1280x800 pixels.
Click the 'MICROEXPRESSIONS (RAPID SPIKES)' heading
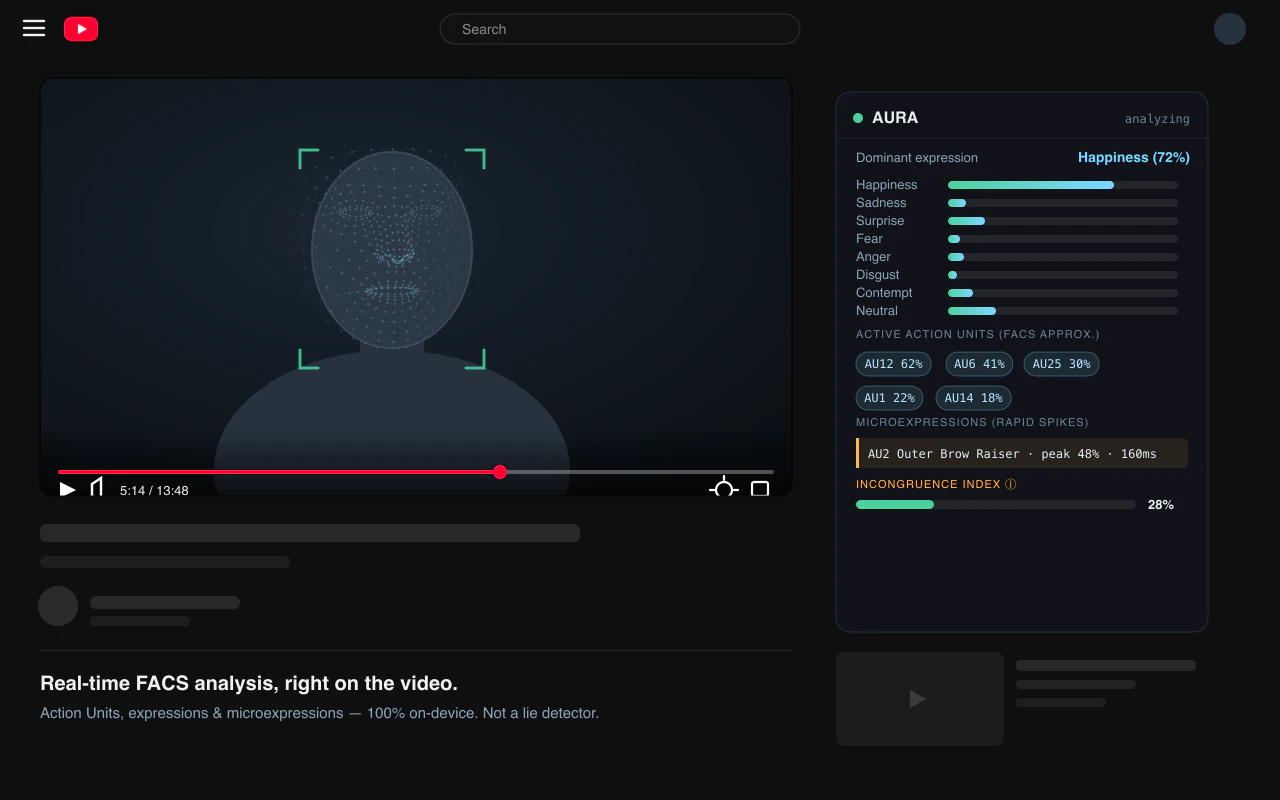point(972,422)
